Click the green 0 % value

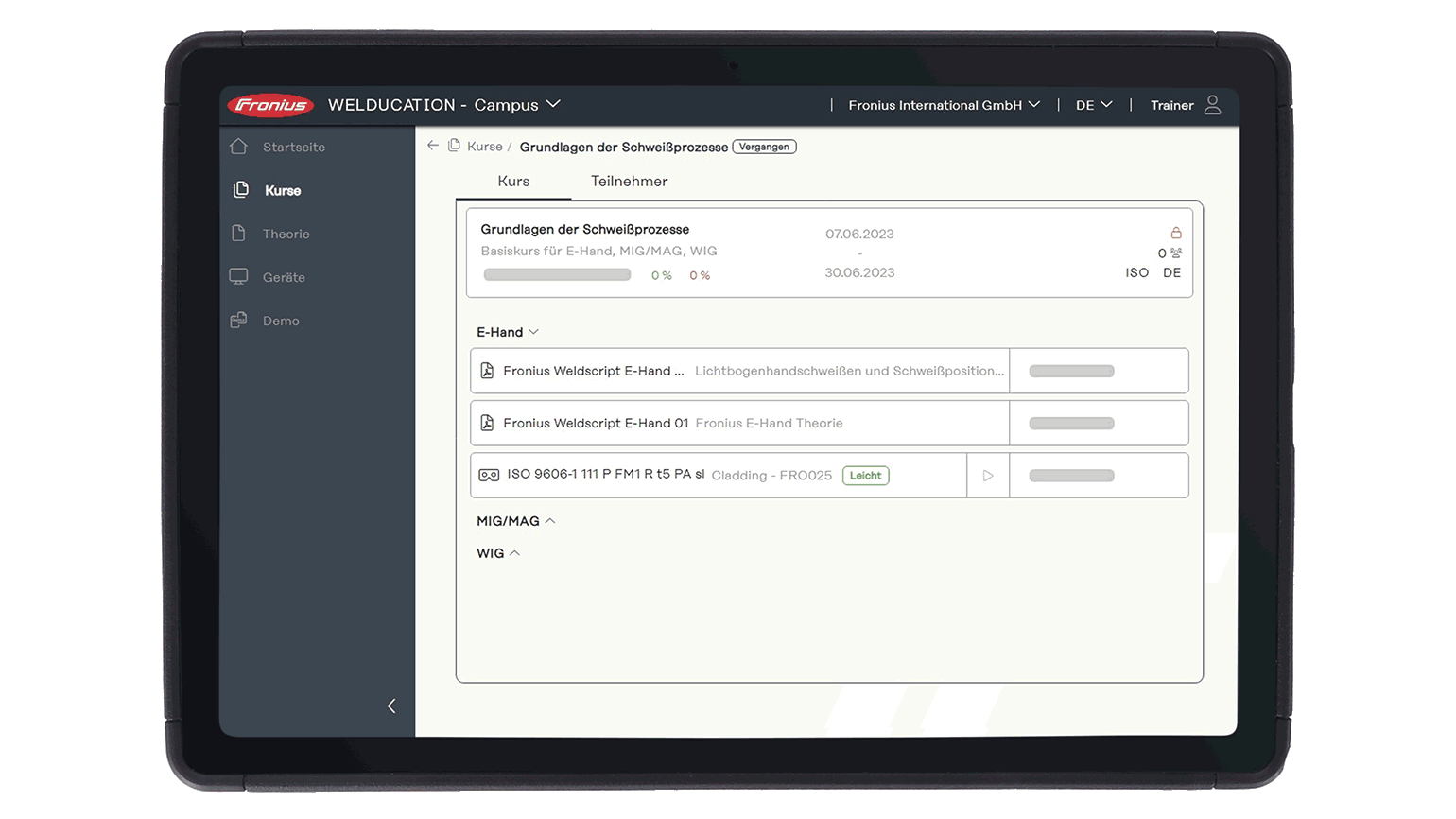662,275
